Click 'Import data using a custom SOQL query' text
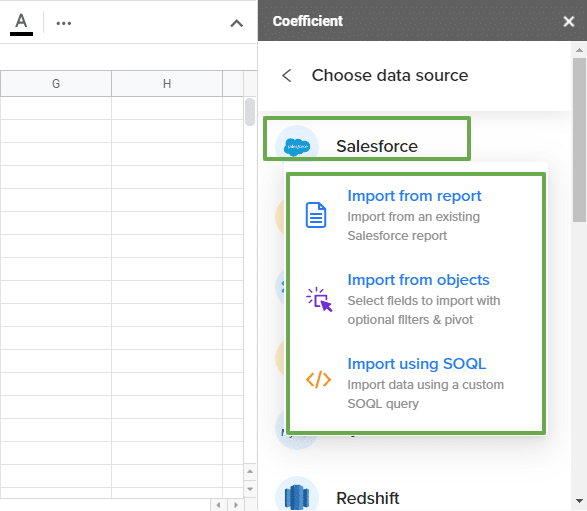This screenshot has height=511, width=587. [x=425, y=394]
